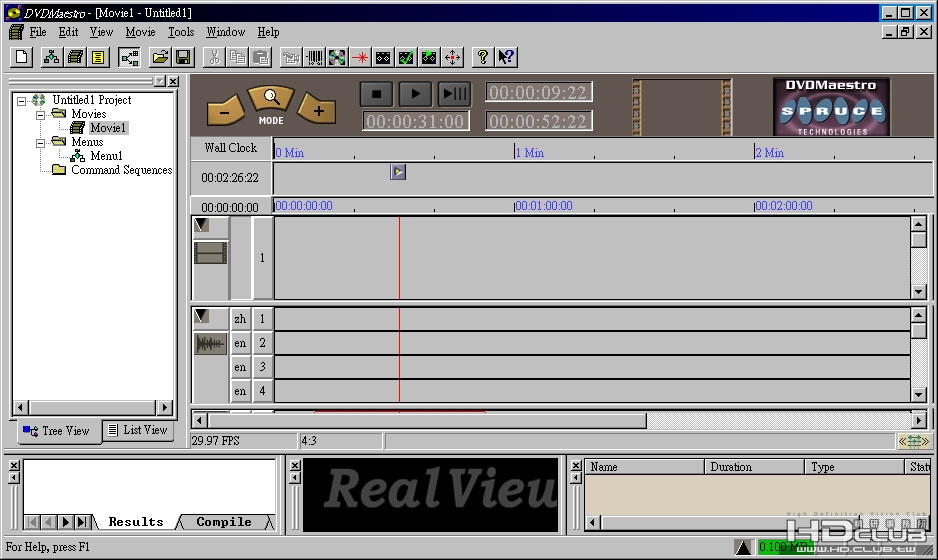Click the disc toolbar icon
938x560 pixels.
click(337, 57)
